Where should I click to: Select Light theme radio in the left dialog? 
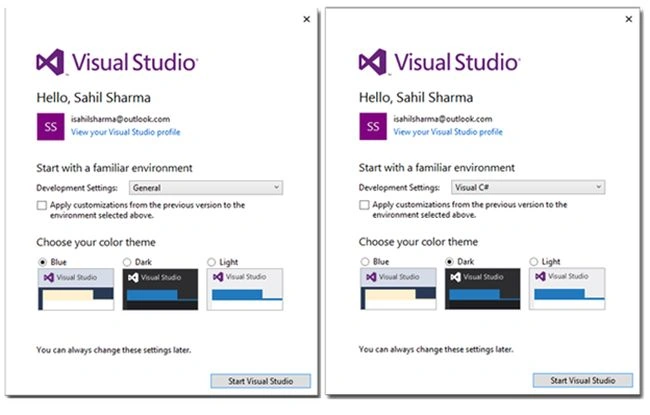[x=211, y=262]
